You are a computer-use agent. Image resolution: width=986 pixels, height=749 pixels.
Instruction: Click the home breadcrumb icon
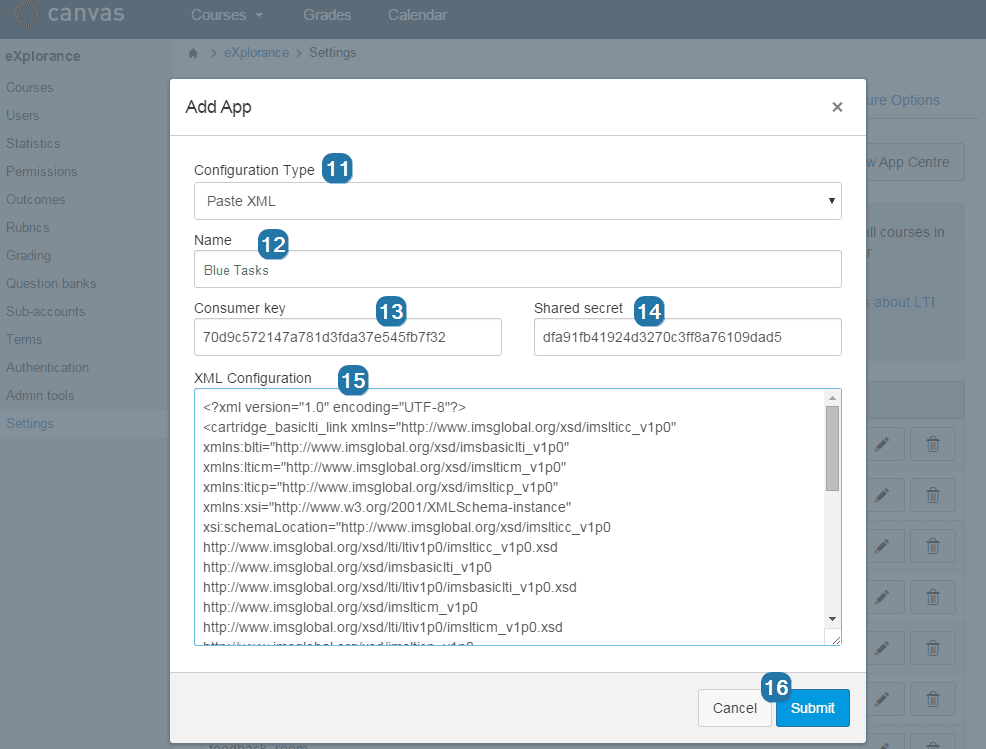193,53
